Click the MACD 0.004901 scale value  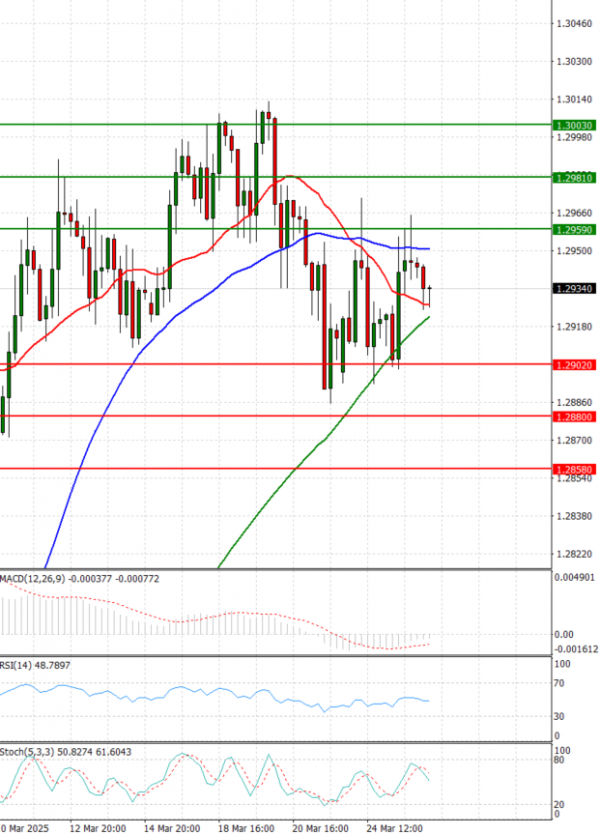575,577
